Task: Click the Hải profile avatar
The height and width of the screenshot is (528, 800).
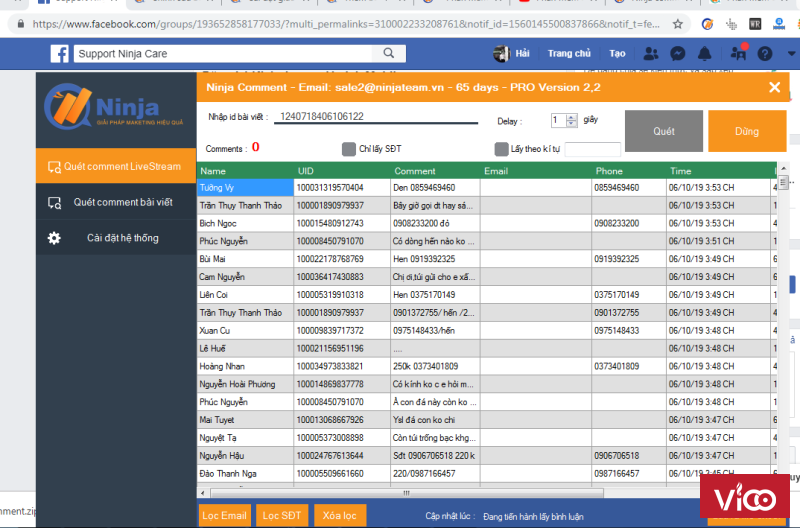Action: (501, 53)
